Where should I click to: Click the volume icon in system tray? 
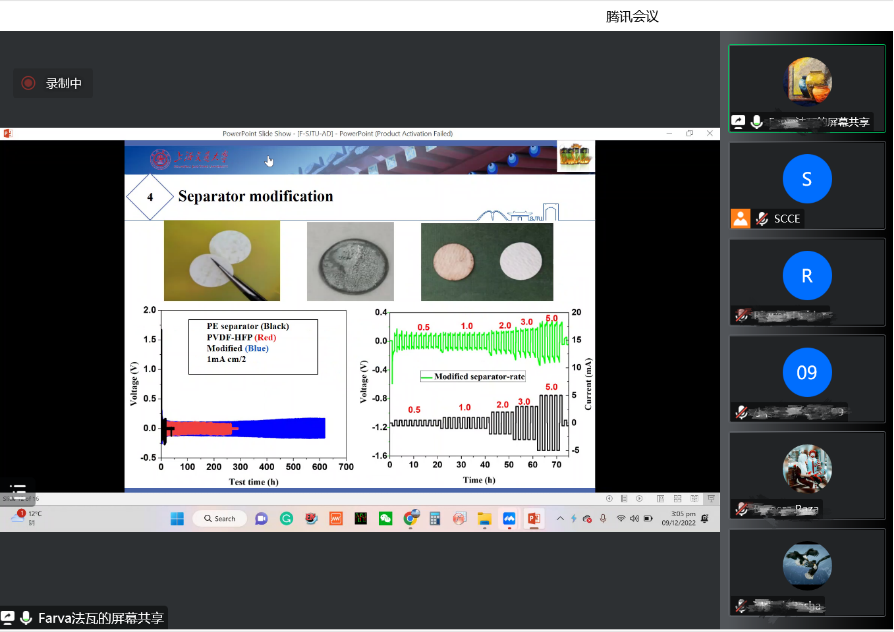[x=635, y=518]
